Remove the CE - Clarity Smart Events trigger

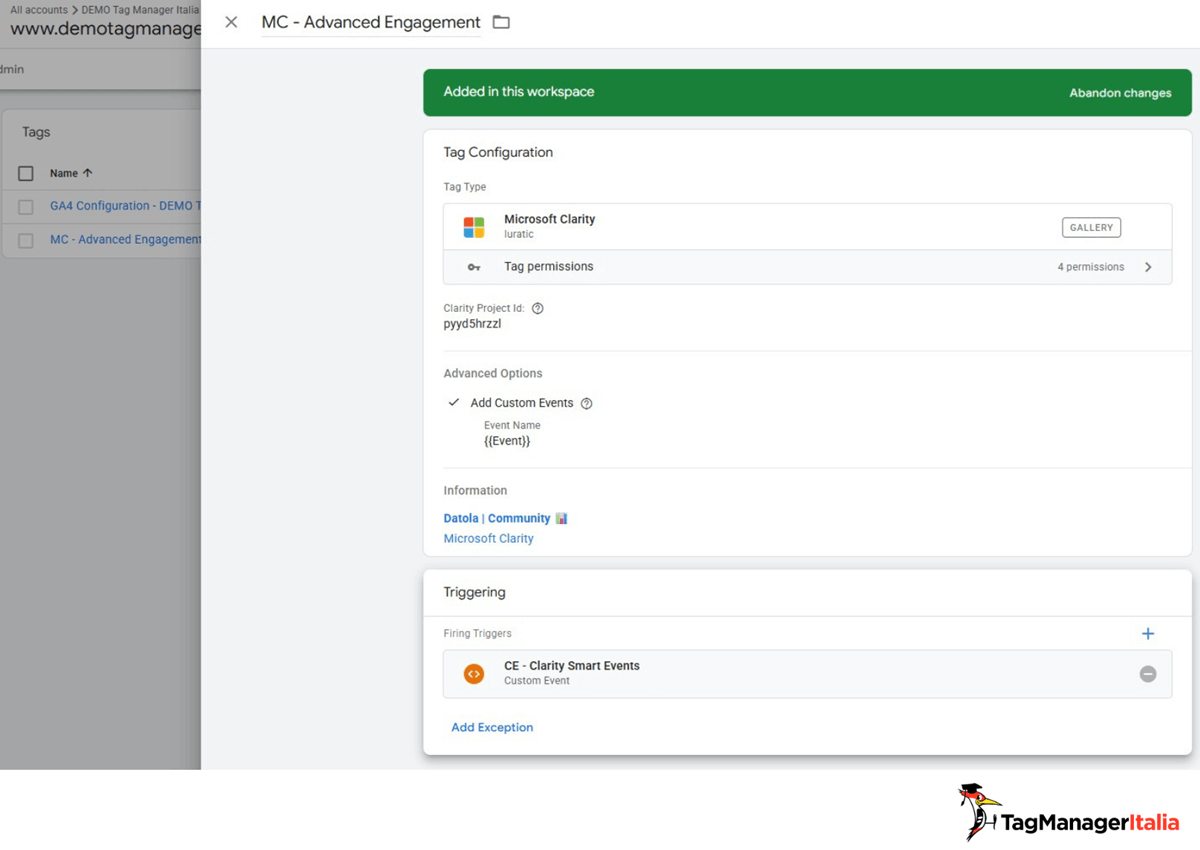(1148, 673)
